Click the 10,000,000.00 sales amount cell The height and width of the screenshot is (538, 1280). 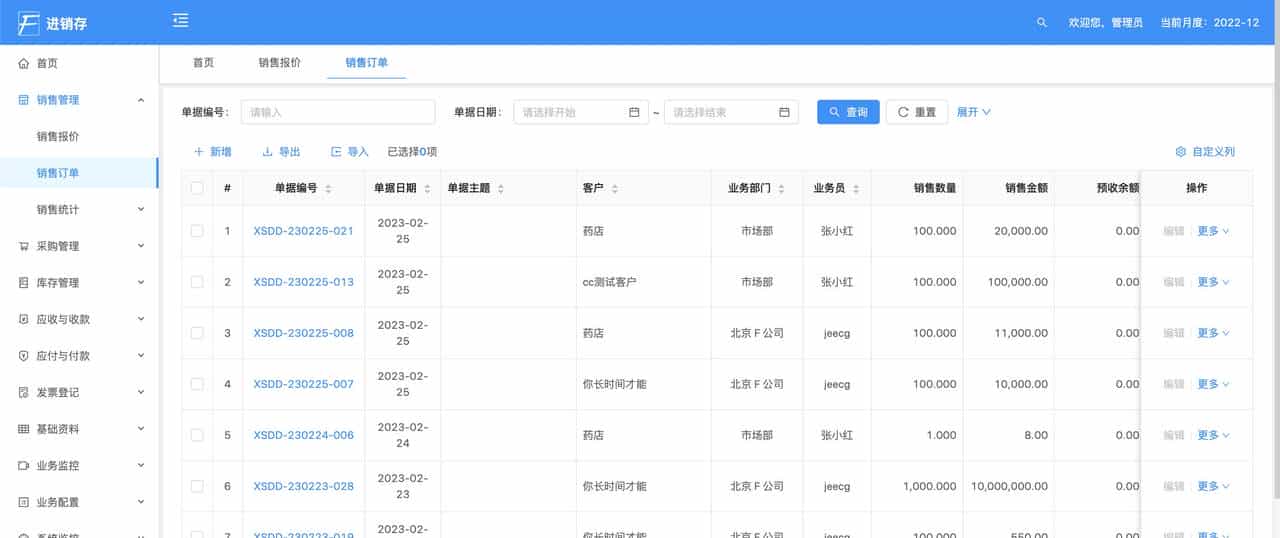(1009, 486)
